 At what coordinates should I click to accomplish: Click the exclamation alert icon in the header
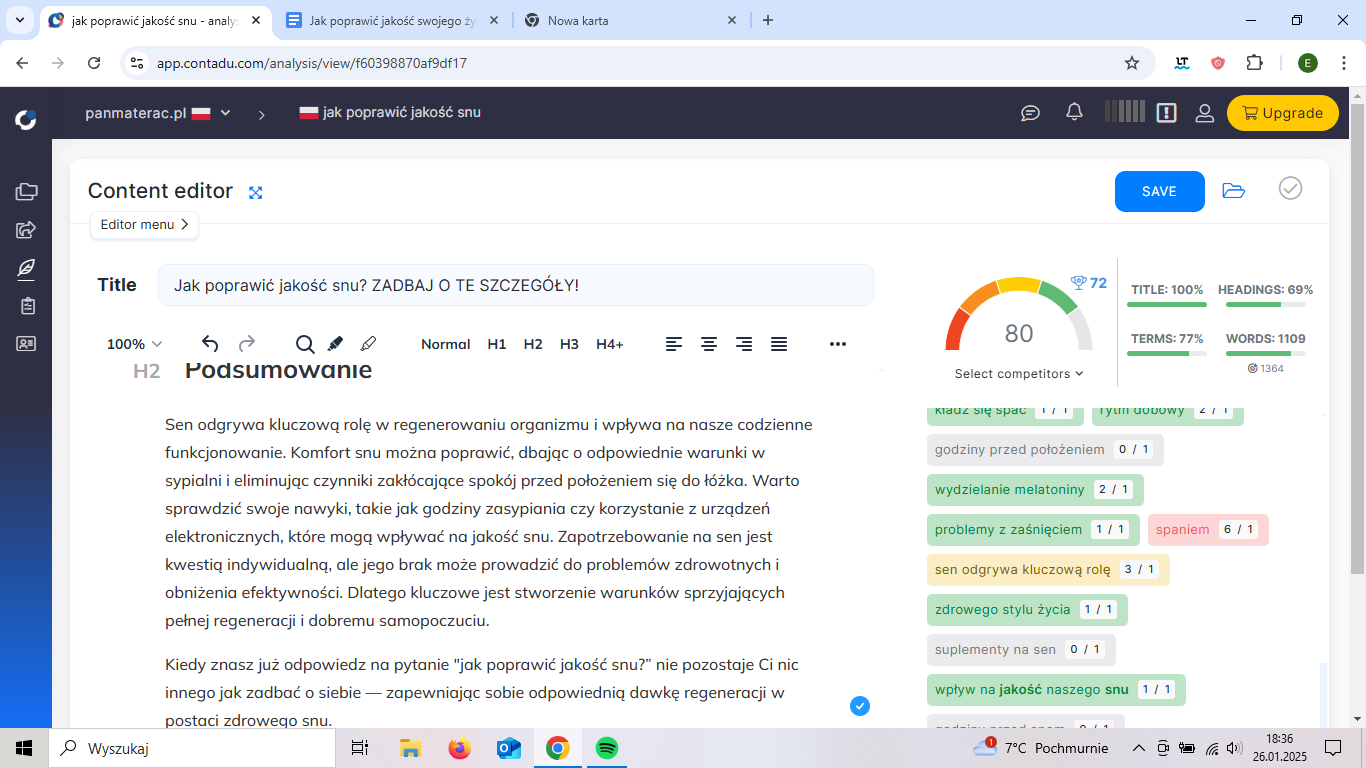1166,113
